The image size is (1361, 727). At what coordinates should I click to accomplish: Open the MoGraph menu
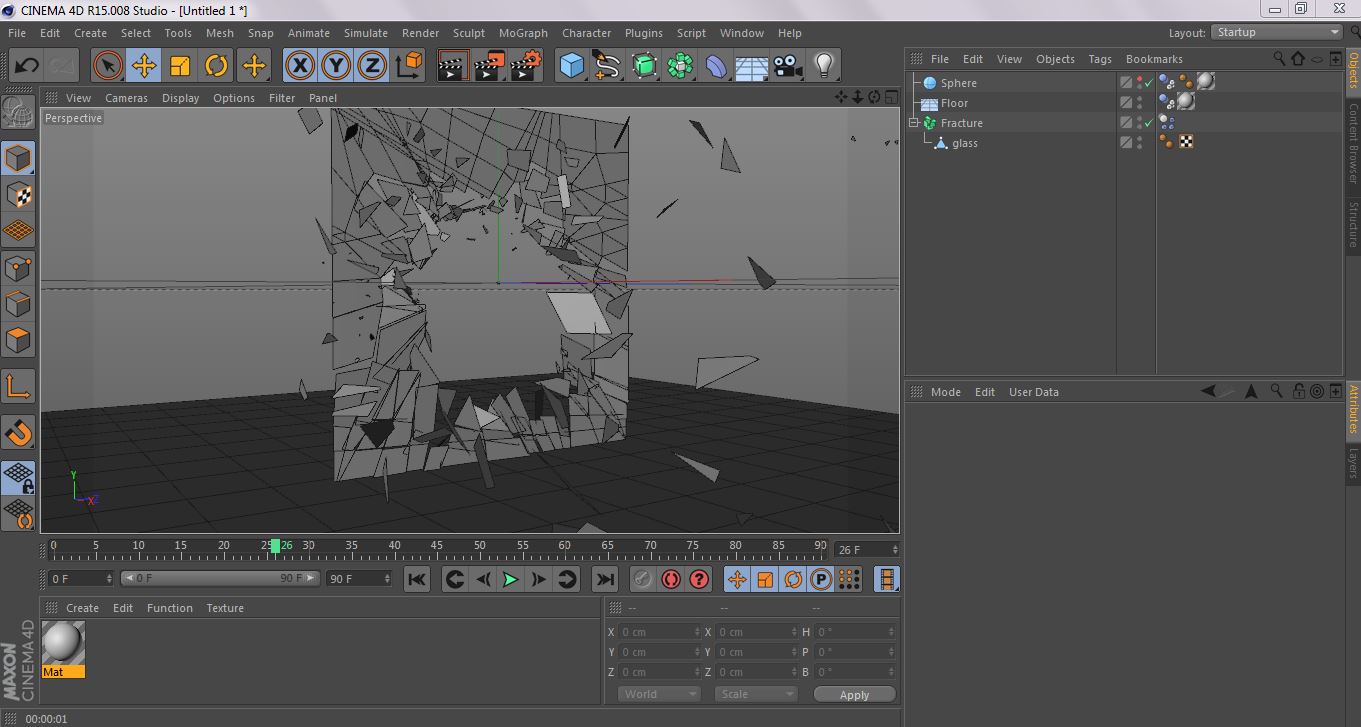click(x=523, y=33)
